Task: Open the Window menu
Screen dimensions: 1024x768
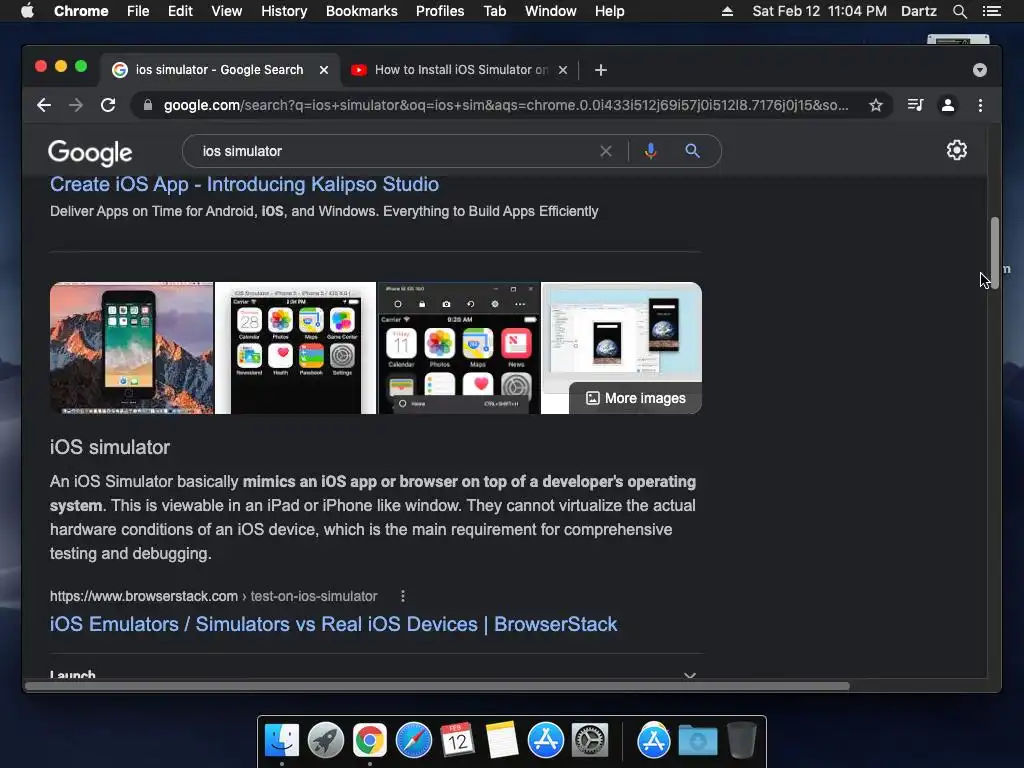Action: pyautogui.click(x=551, y=11)
